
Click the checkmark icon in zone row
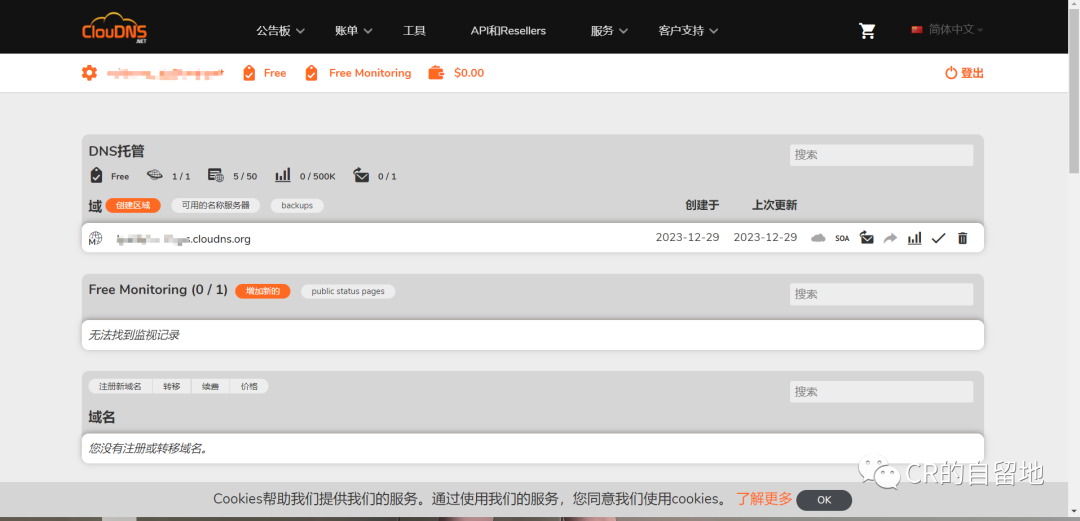tap(938, 238)
